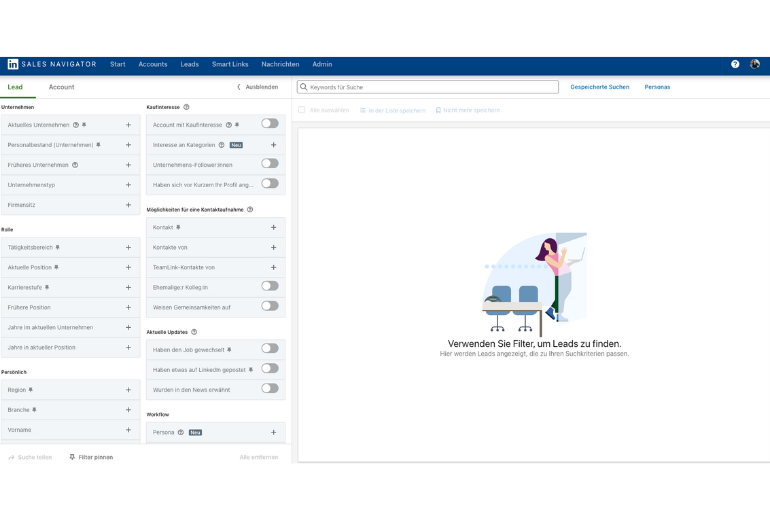Viewport: 770px width, 520px height.
Task: Open Admin in navigation
Action: (x=322, y=64)
